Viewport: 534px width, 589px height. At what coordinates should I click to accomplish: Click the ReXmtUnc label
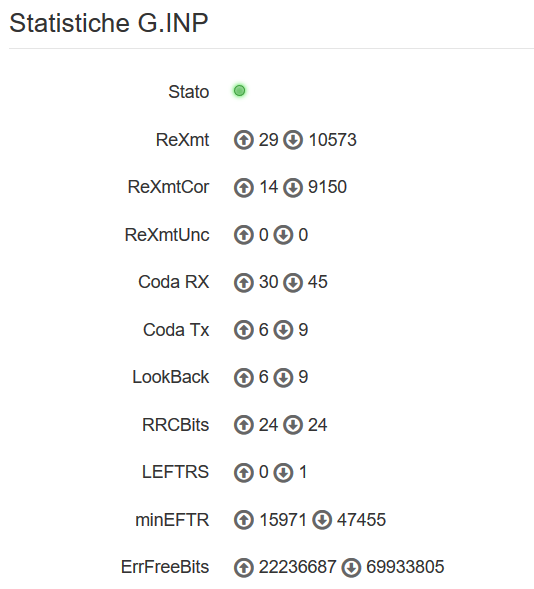167,235
